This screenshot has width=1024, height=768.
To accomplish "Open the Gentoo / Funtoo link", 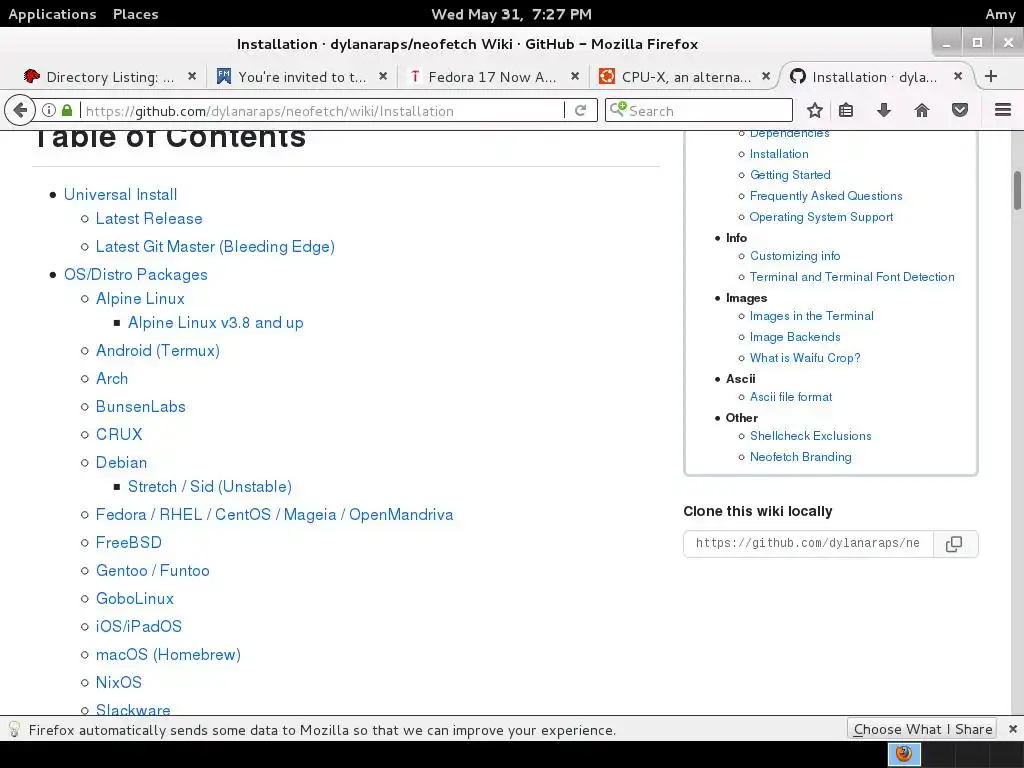I will 152,571.
